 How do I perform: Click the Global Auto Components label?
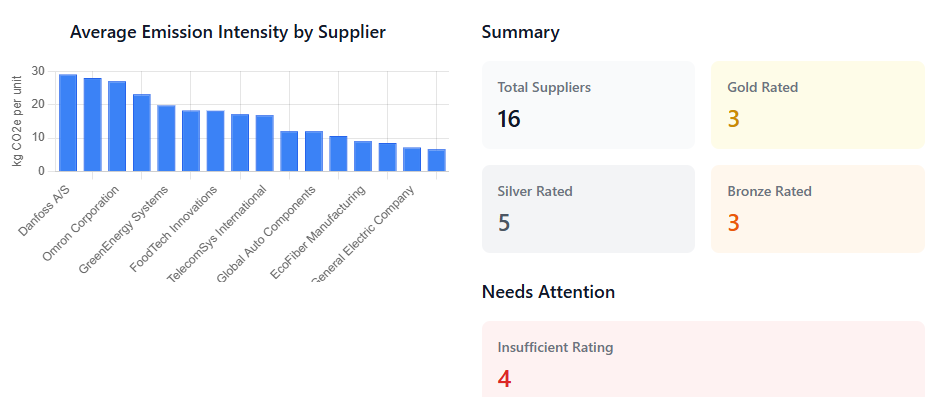[266, 233]
